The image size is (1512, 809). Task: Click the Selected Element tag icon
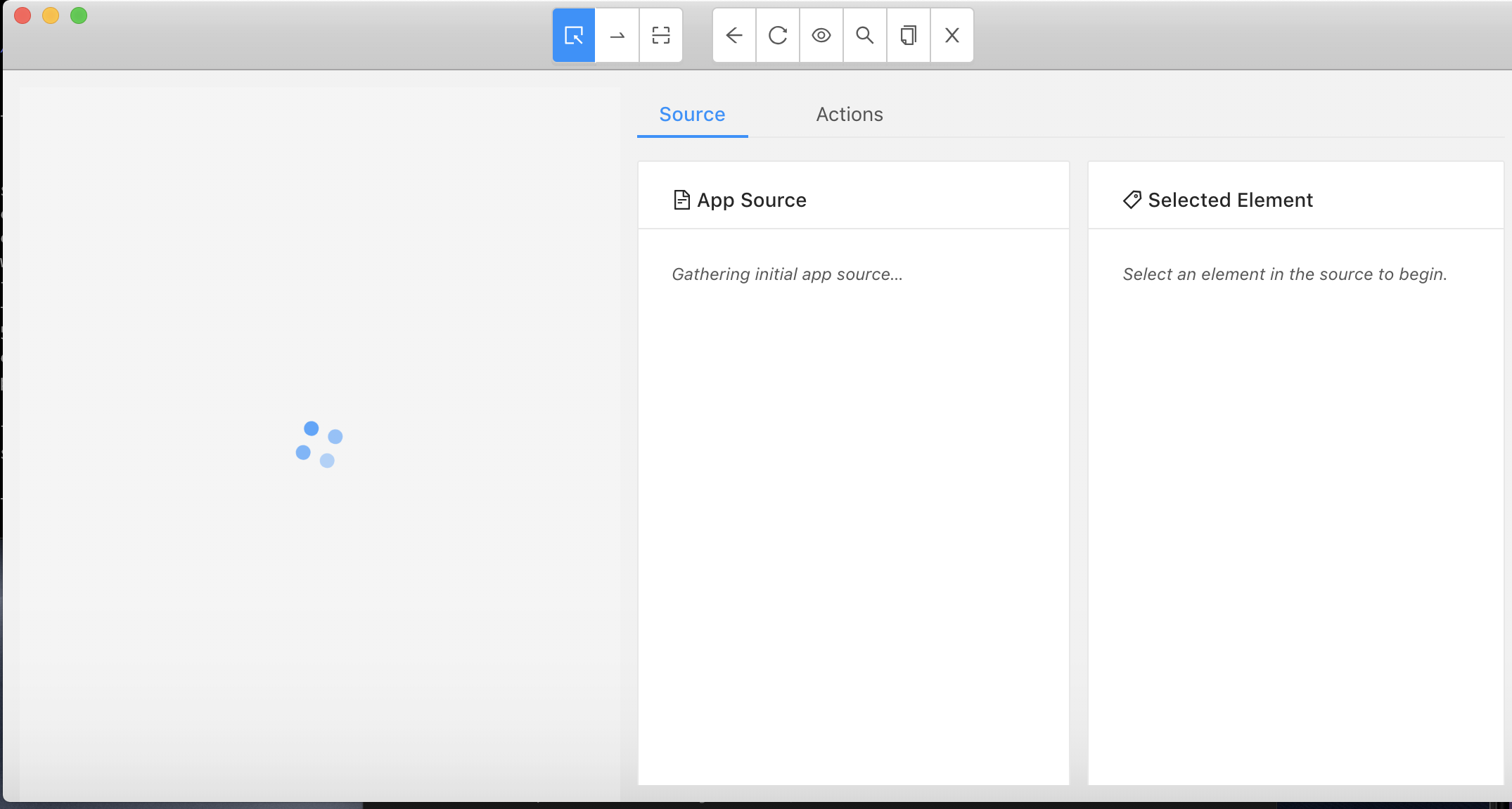coord(1132,200)
